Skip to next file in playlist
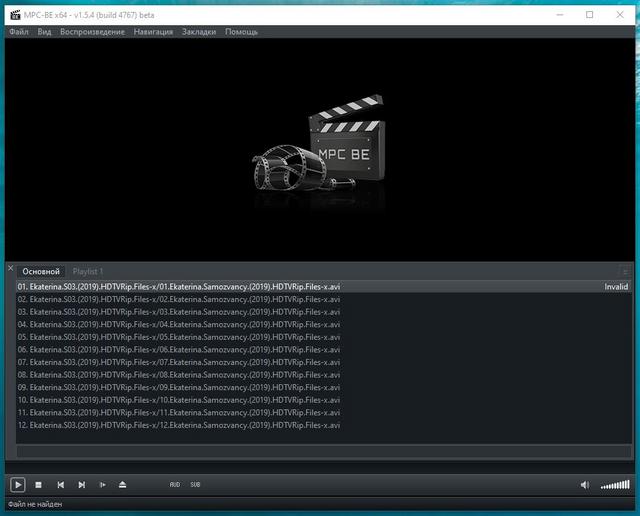The height and width of the screenshot is (516, 640). [x=82, y=485]
